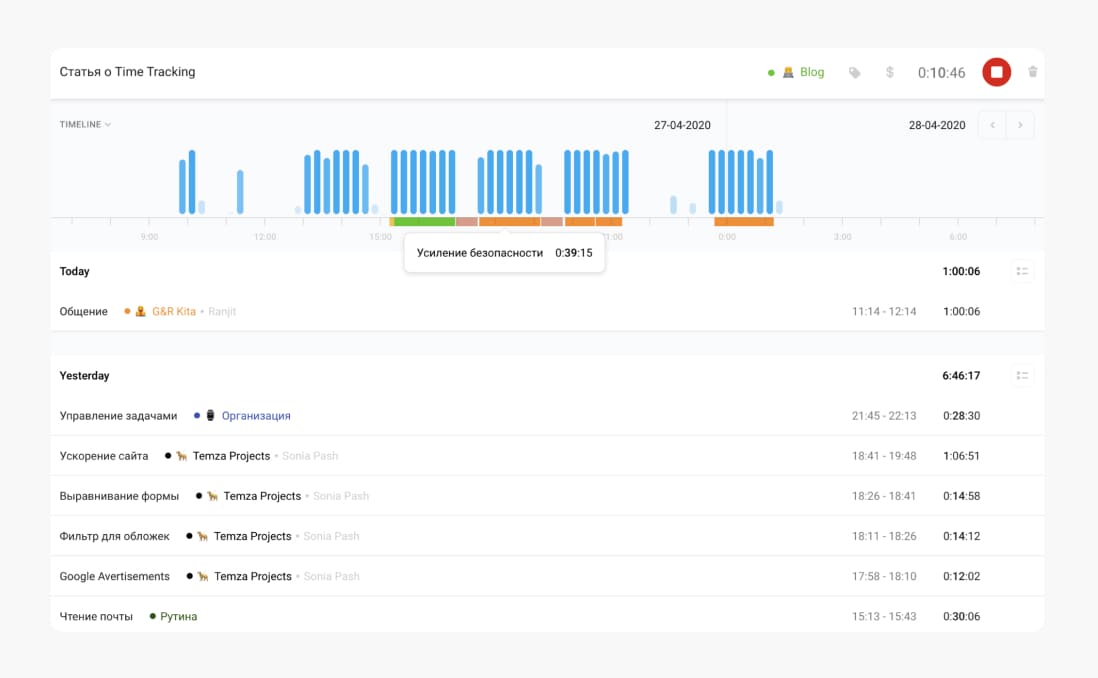Open the G&R Kita project link
Image resolution: width=1098 pixels, height=678 pixels.
click(174, 312)
